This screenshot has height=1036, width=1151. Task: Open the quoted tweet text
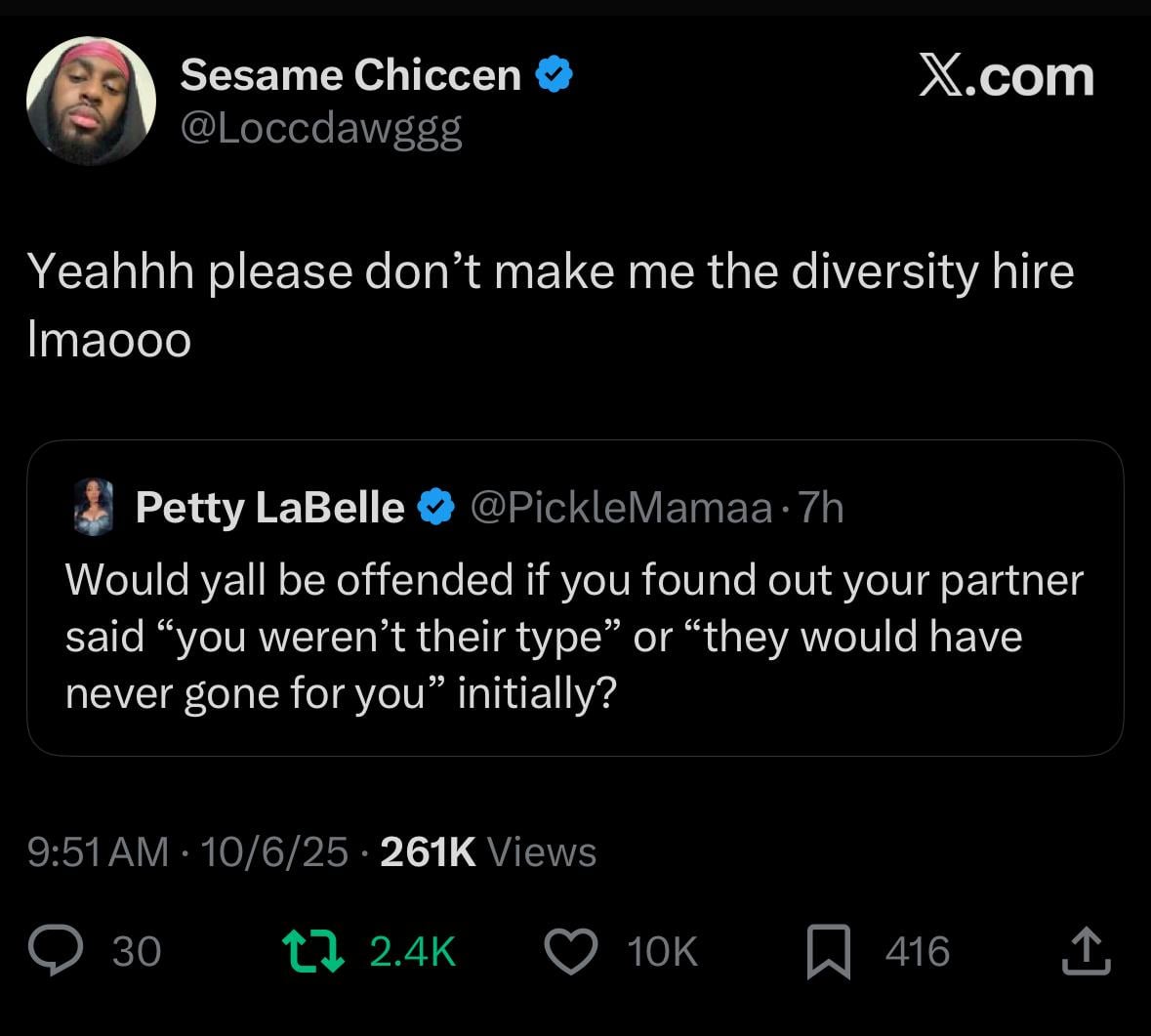(574, 636)
